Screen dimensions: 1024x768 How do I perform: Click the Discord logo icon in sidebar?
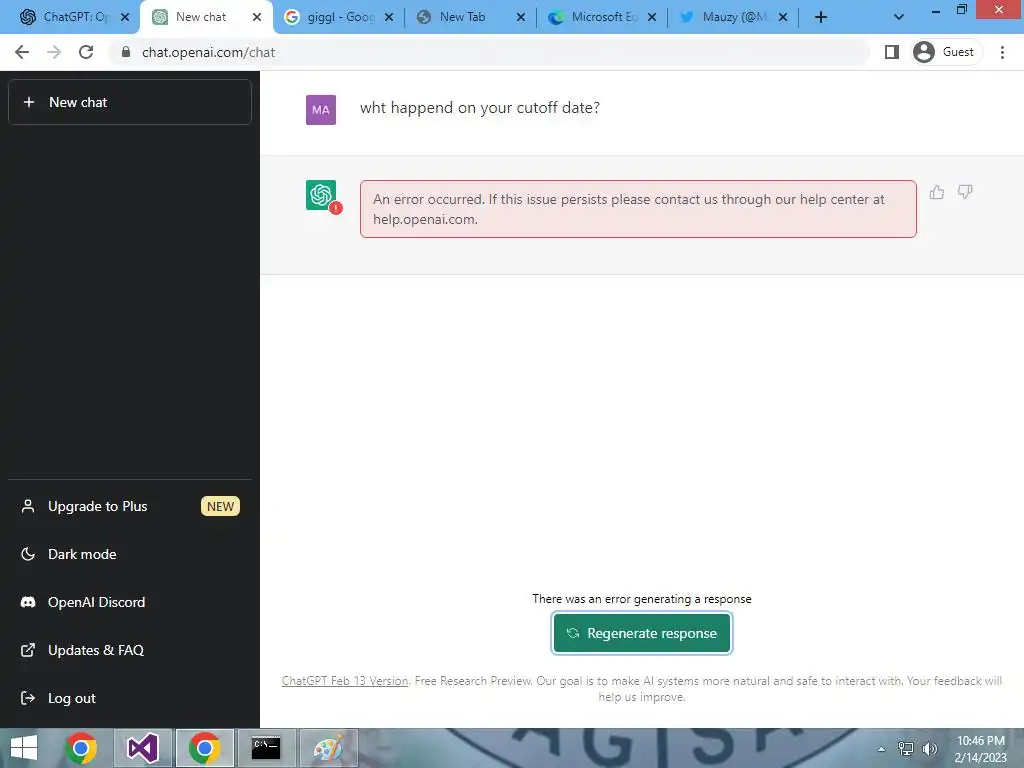click(27, 602)
